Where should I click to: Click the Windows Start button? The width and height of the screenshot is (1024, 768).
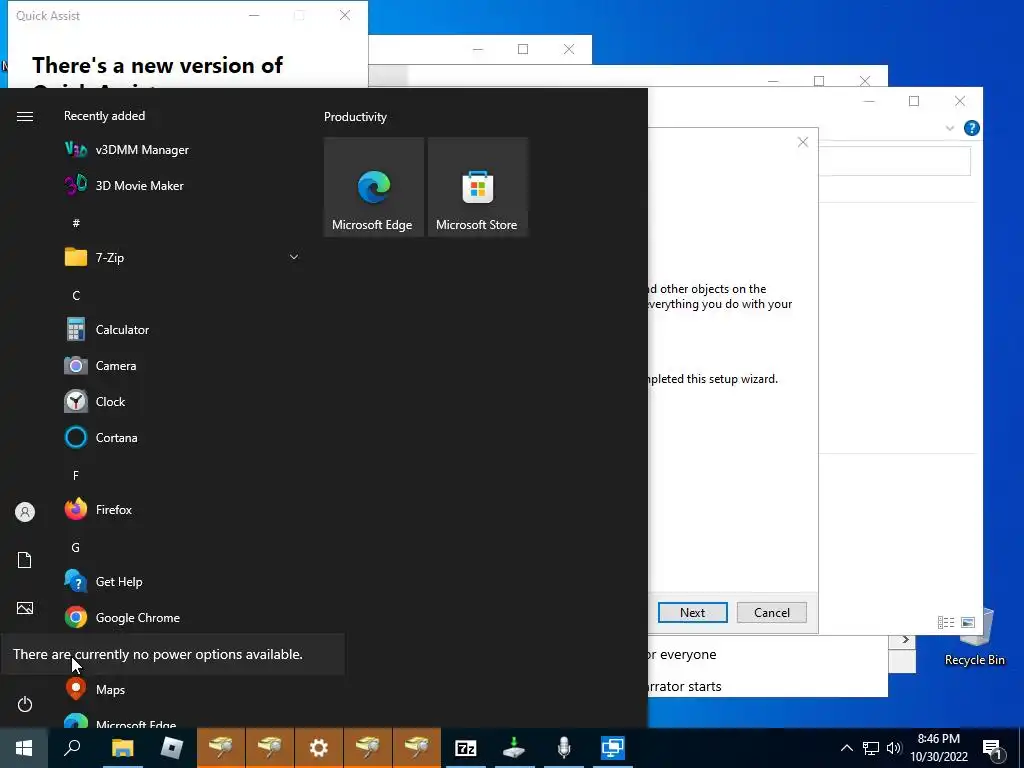[x=24, y=748]
